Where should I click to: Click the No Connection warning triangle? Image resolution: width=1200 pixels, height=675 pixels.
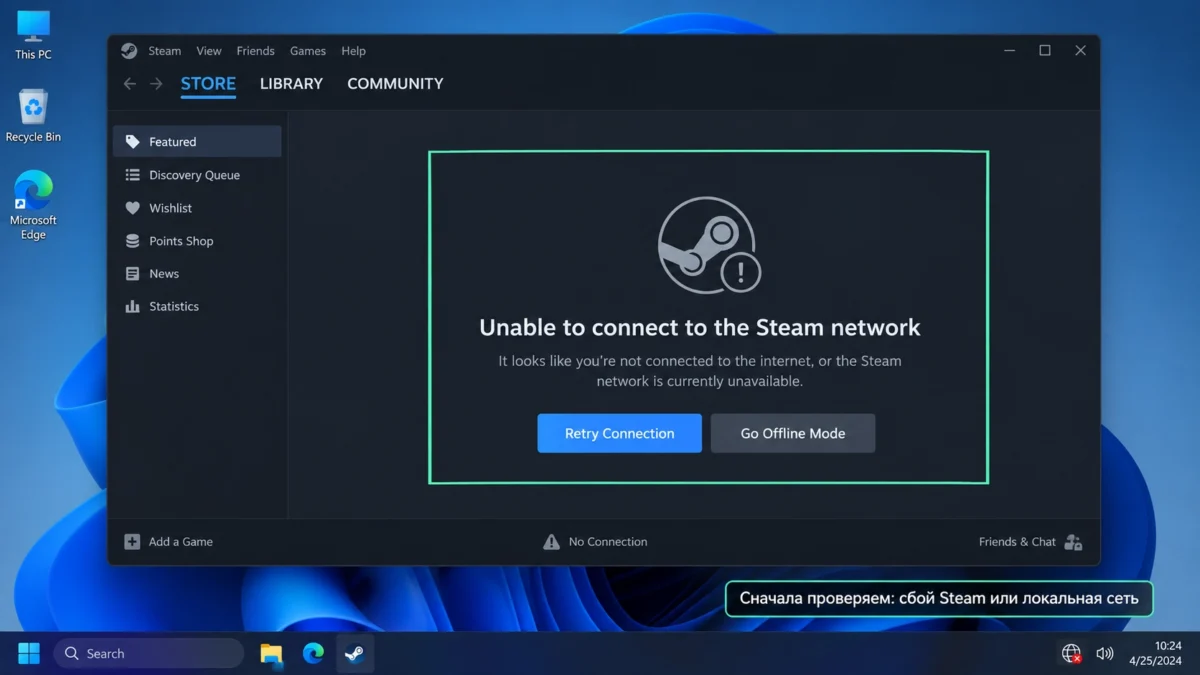(551, 542)
